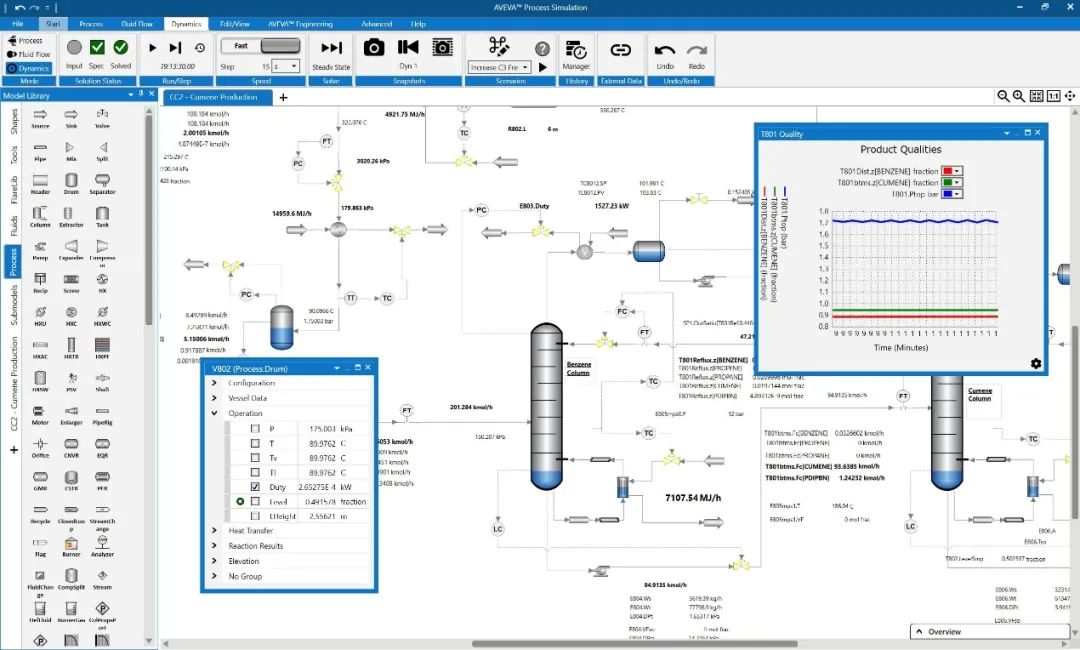Viewport: 1080px width, 650px height.
Task: Open External Data link icon
Action: [x=621, y=50]
